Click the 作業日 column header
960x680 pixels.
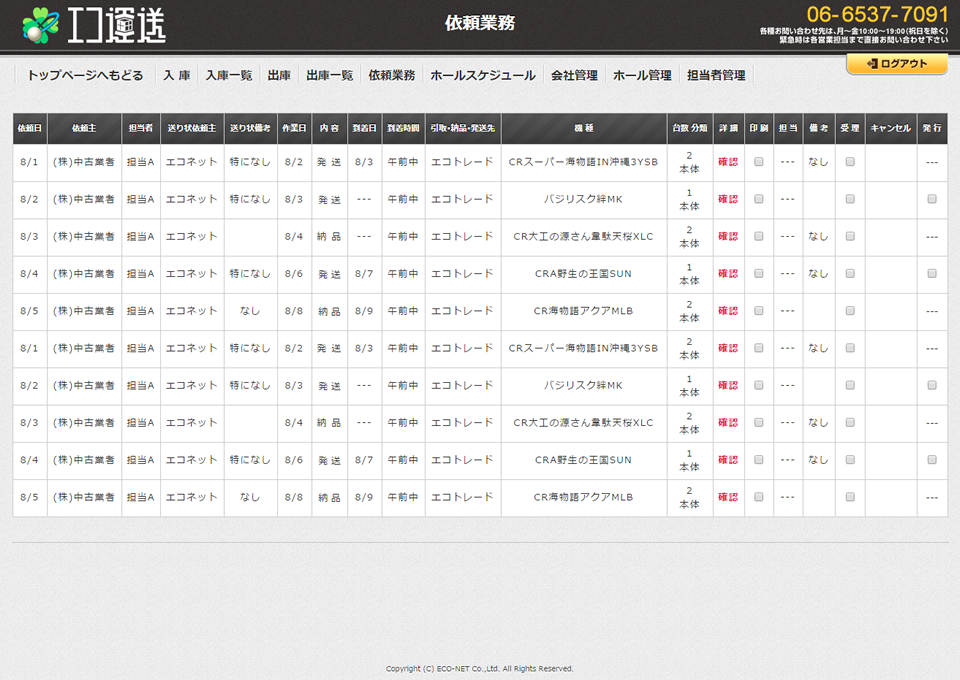pyautogui.click(x=294, y=128)
